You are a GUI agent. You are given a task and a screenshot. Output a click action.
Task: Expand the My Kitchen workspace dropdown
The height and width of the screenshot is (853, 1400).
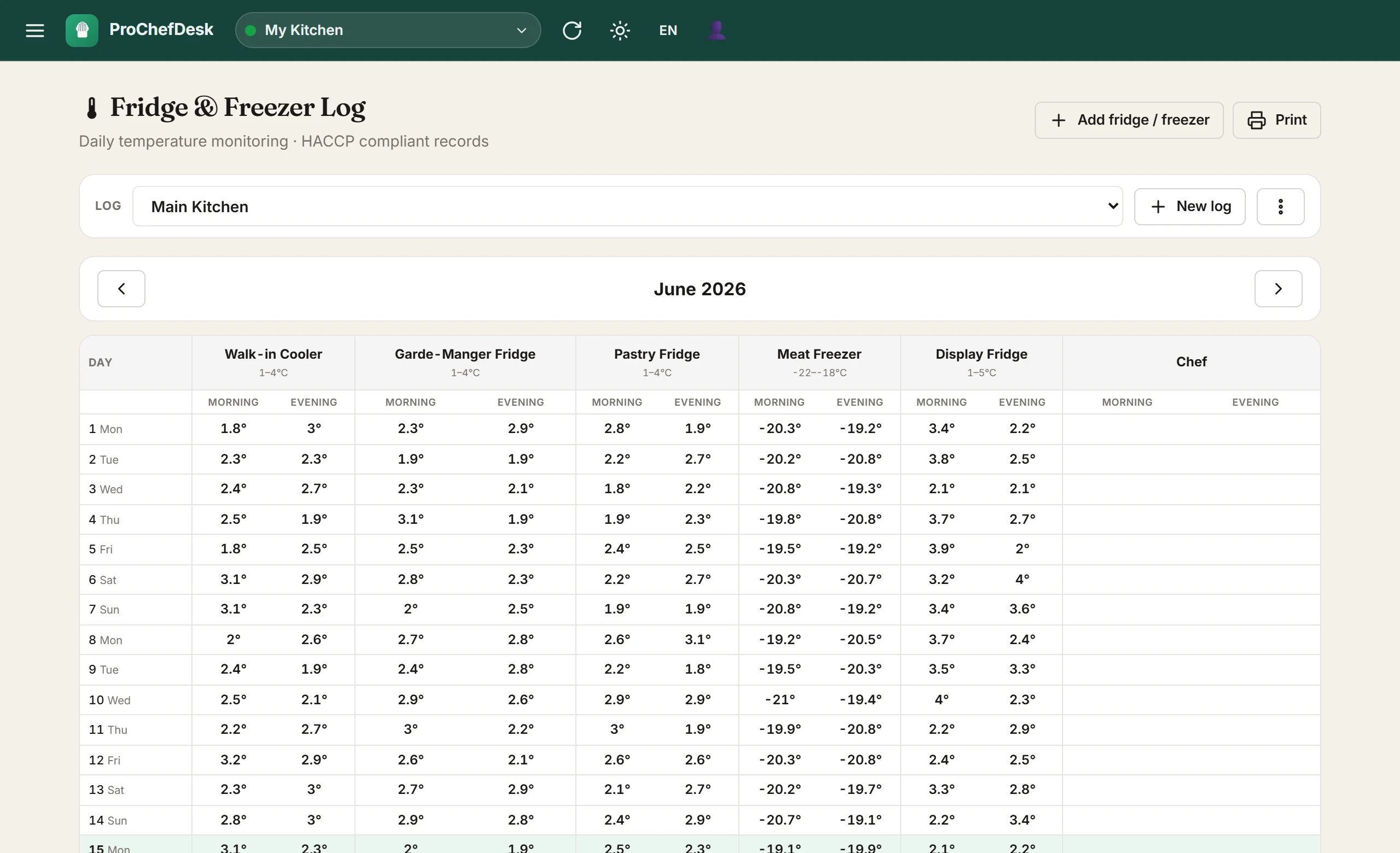pos(388,30)
